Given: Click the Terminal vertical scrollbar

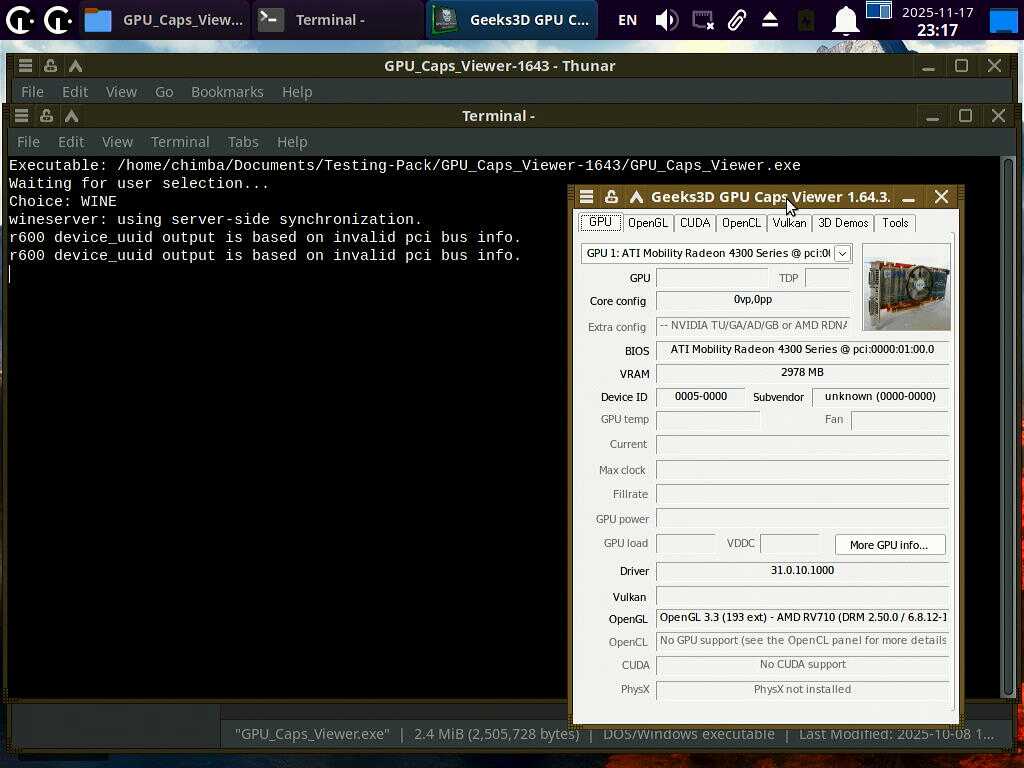Looking at the screenshot, I should click(x=1008, y=427).
